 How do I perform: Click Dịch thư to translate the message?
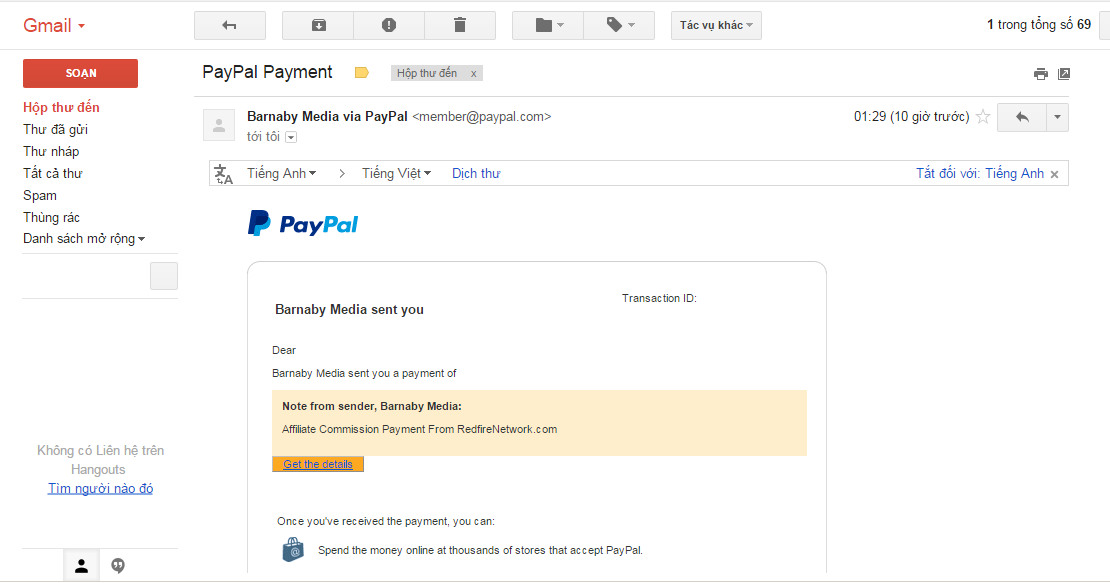476,173
